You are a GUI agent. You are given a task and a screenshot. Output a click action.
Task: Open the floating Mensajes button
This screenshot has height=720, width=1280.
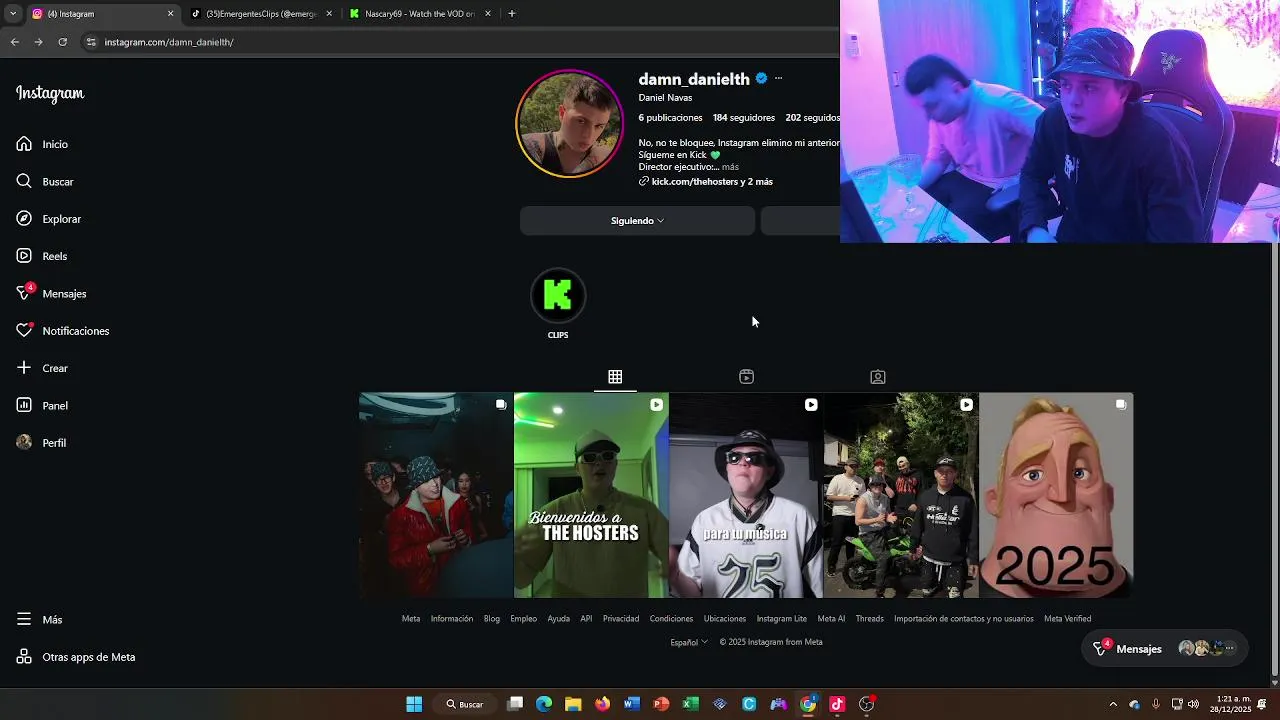point(1166,649)
